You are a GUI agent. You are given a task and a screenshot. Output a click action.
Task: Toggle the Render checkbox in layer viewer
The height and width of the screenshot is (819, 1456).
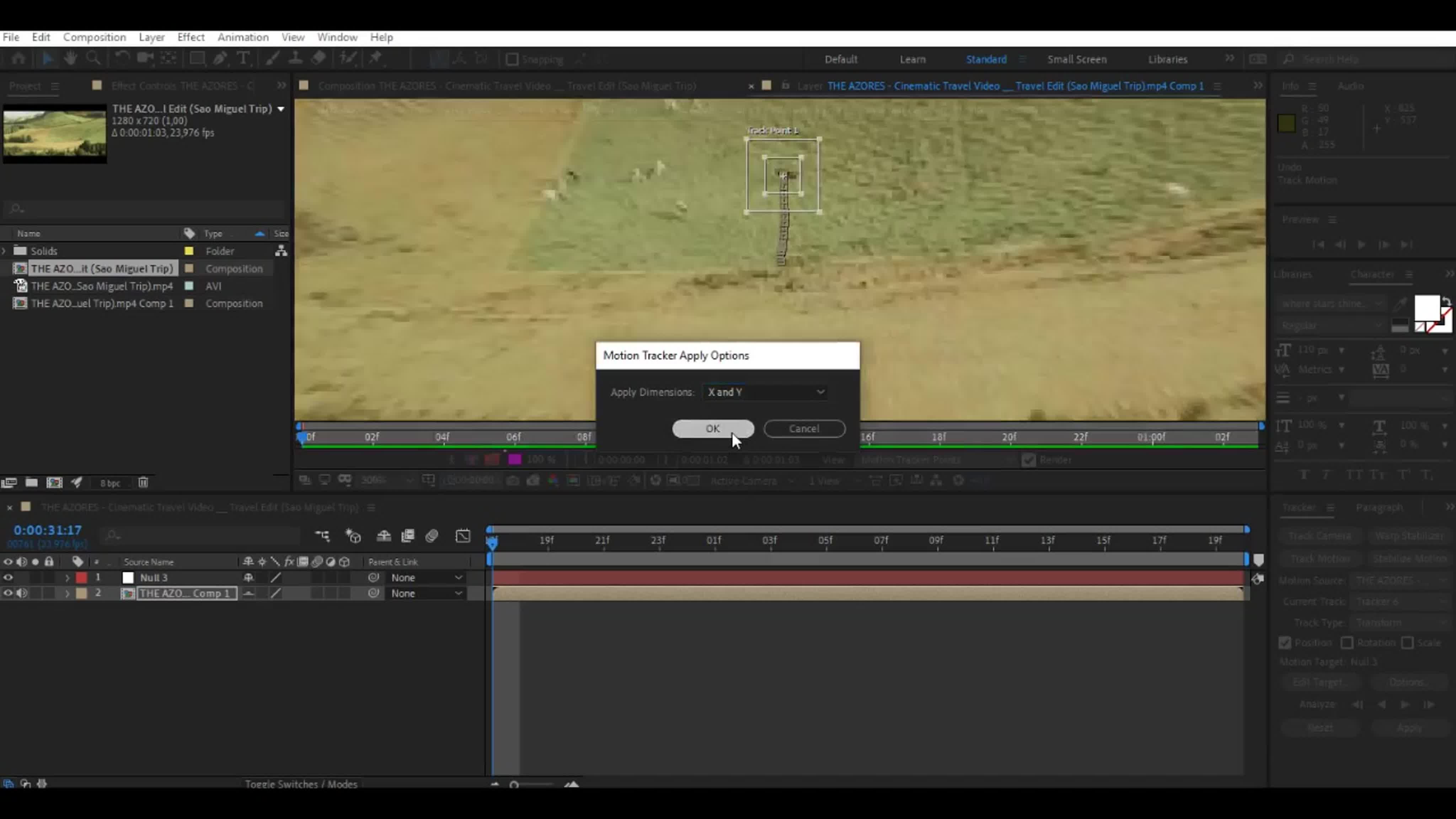click(x=1029, y=460)
